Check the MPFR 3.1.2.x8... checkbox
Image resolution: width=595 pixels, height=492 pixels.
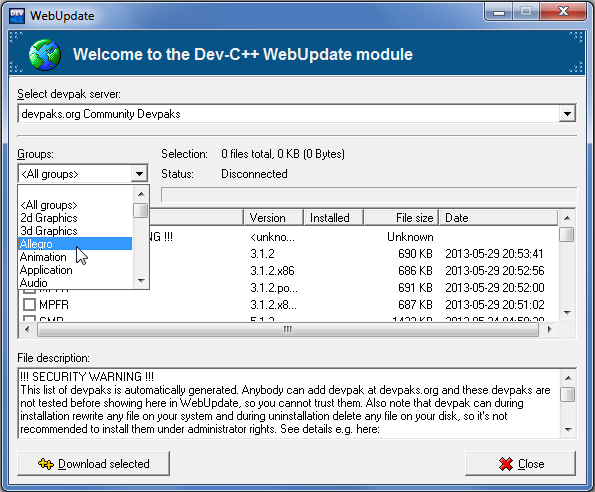coord(29,305)
